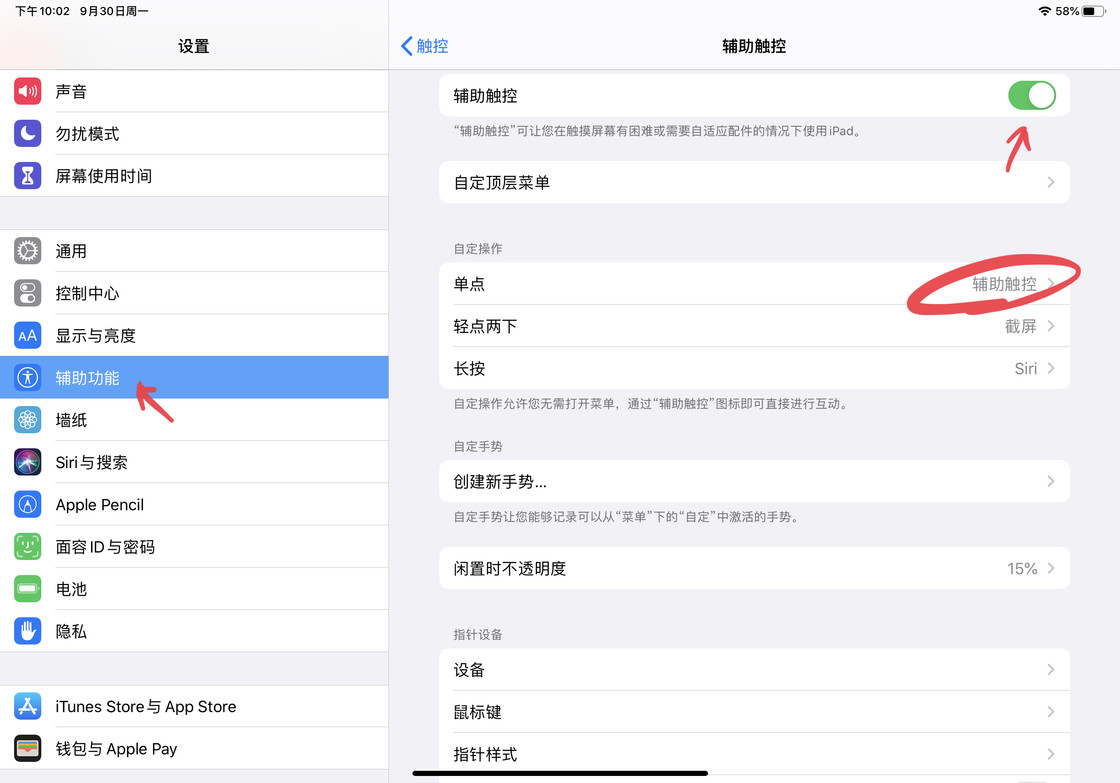Open 声音 settings via the speaker icon
This screenshot has height=783, width=1120.
(27, 90)
